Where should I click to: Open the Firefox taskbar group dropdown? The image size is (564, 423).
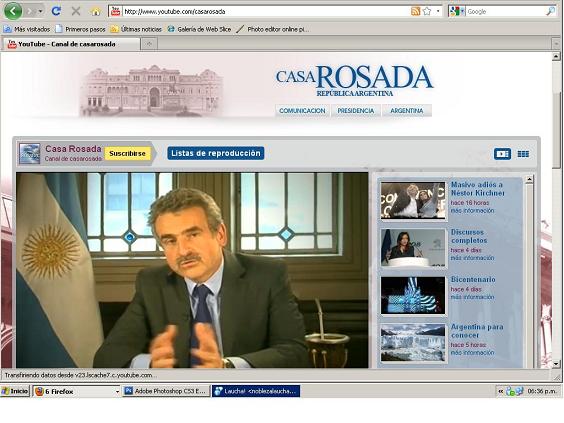point(117,391)
